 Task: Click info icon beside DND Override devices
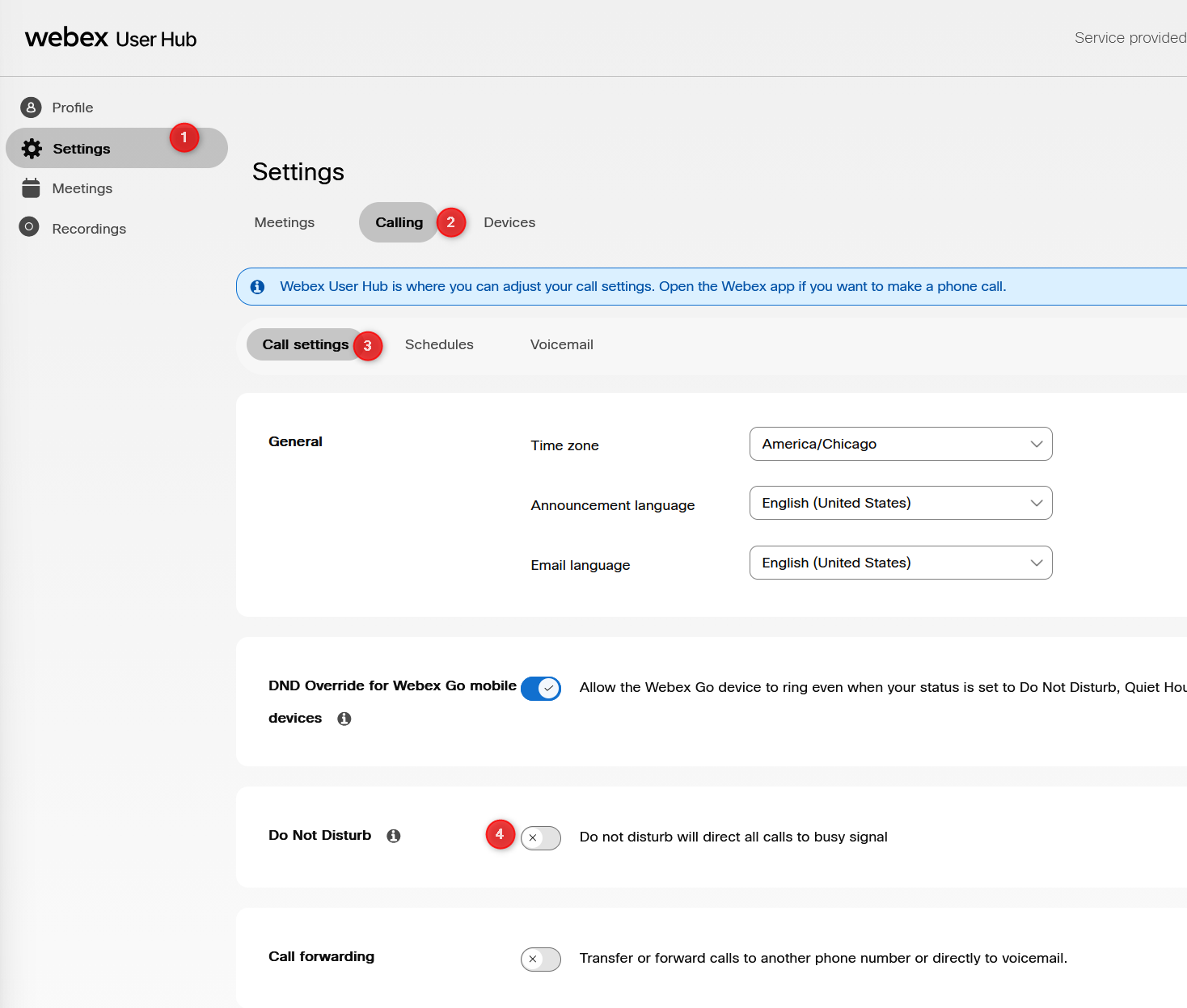344,719
